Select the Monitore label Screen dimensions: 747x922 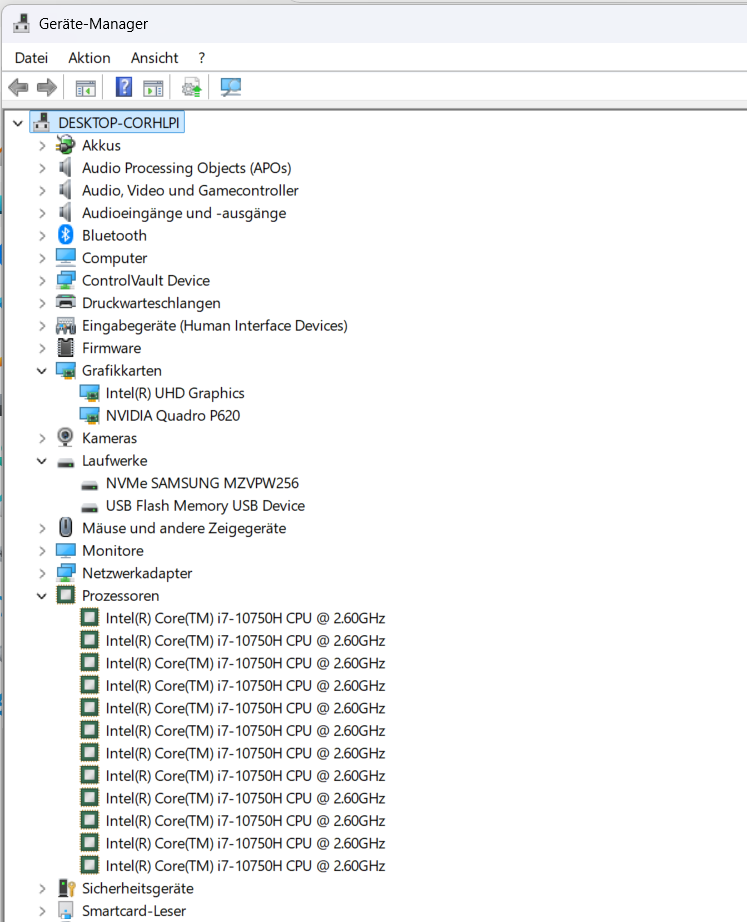(113, 550)
